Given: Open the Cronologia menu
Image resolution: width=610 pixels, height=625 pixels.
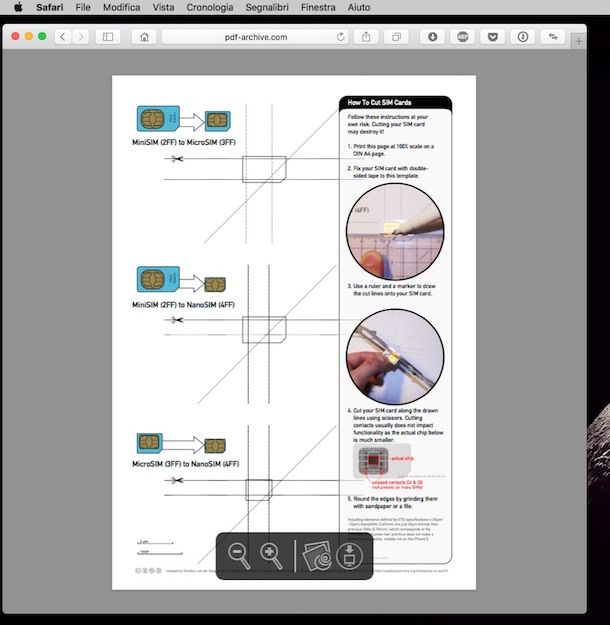Looking at the screenshot, I should pos(210,7).
